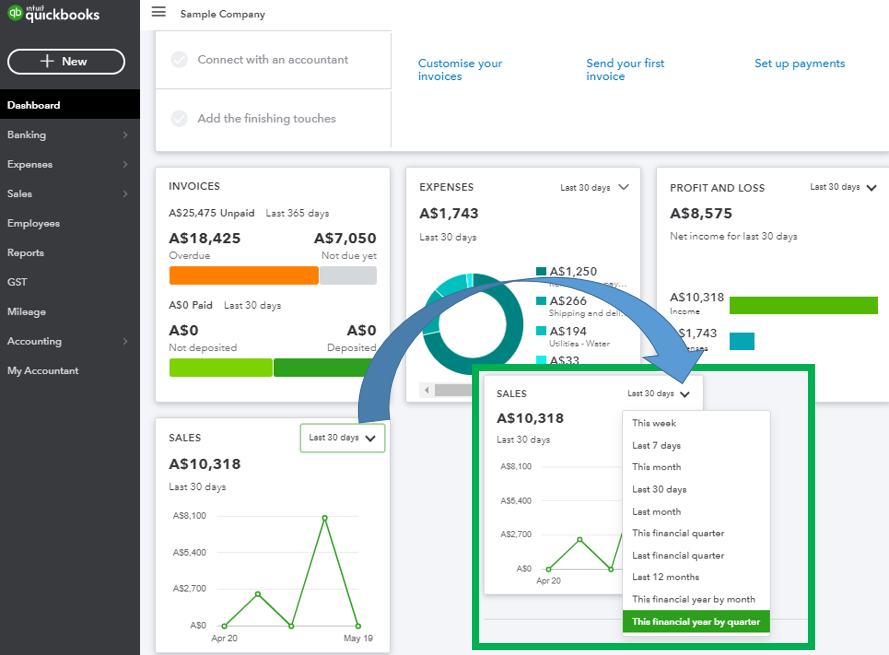This screenshot has width=889, height=655.
Task: Follow the Customise your invoices link
Action: click(x=460, y=70)
